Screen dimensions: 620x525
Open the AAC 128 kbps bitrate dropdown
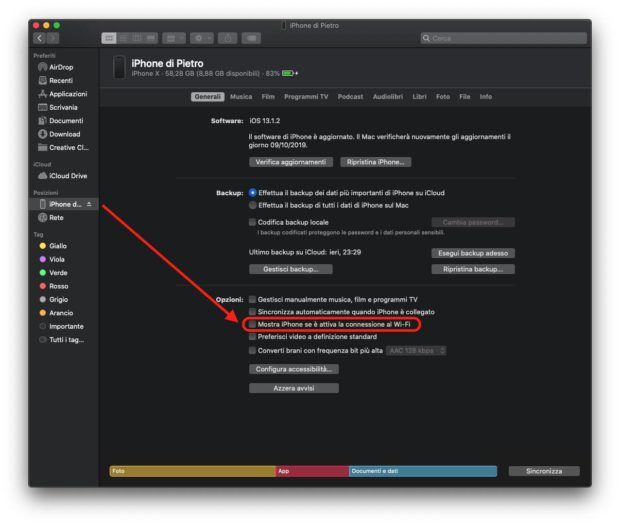pos(416,351)
